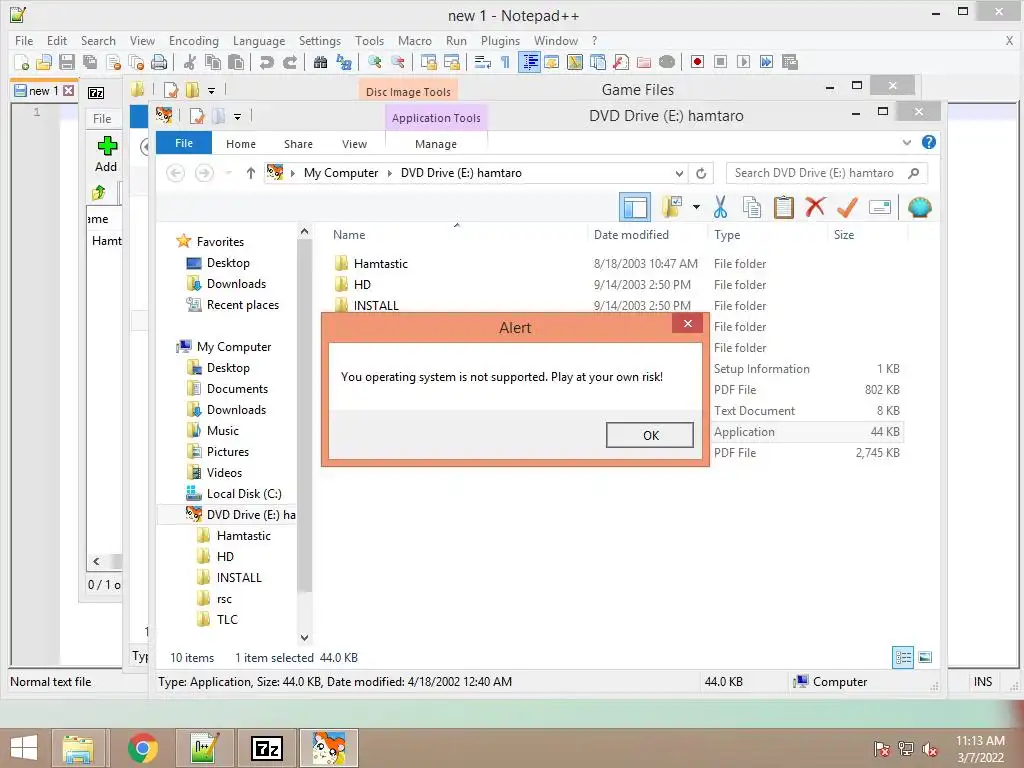This screenshot has width=1024, height=768.
Task: Toggle macro recording with red dot icon
Action: tap(697, 62)
